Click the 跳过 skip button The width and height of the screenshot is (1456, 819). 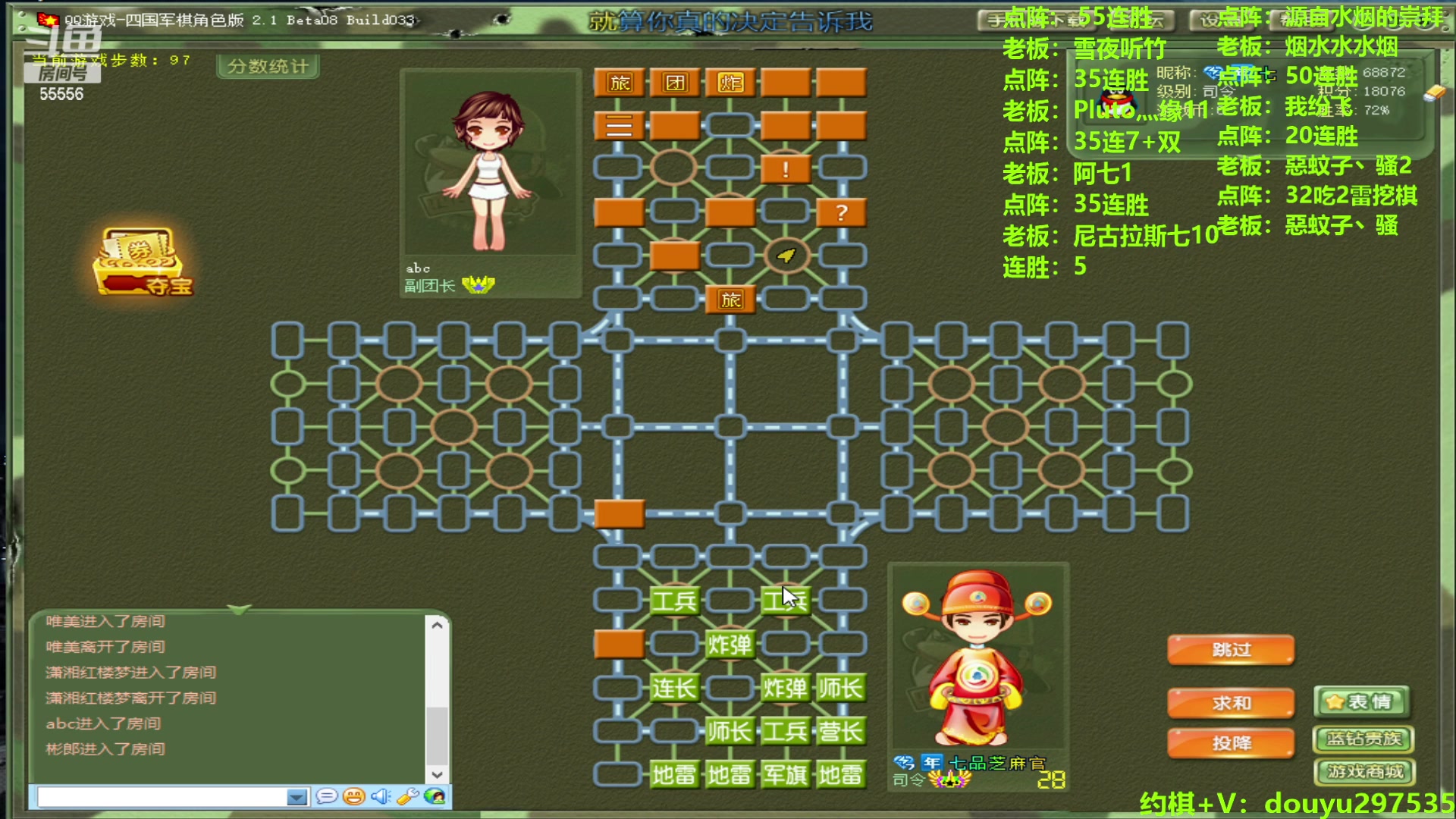[1231, 650]
